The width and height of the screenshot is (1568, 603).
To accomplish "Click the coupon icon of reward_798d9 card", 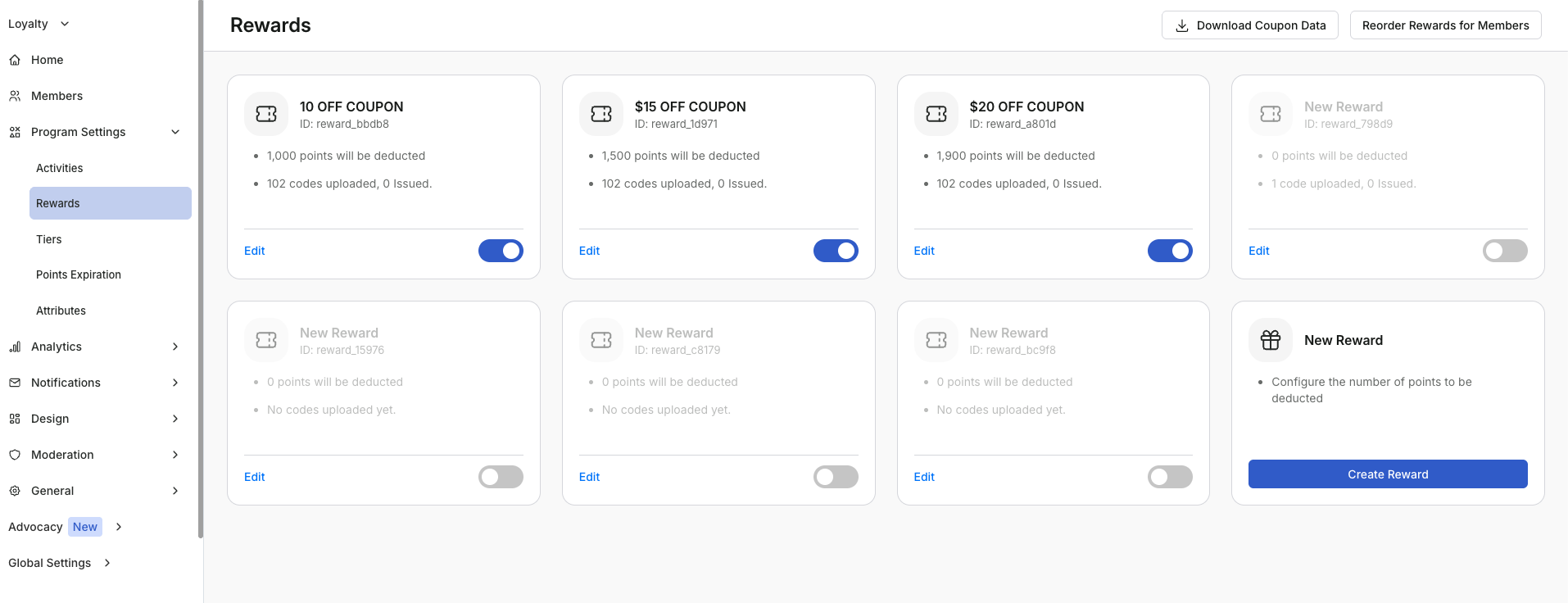I will [x=1271, y=114].
